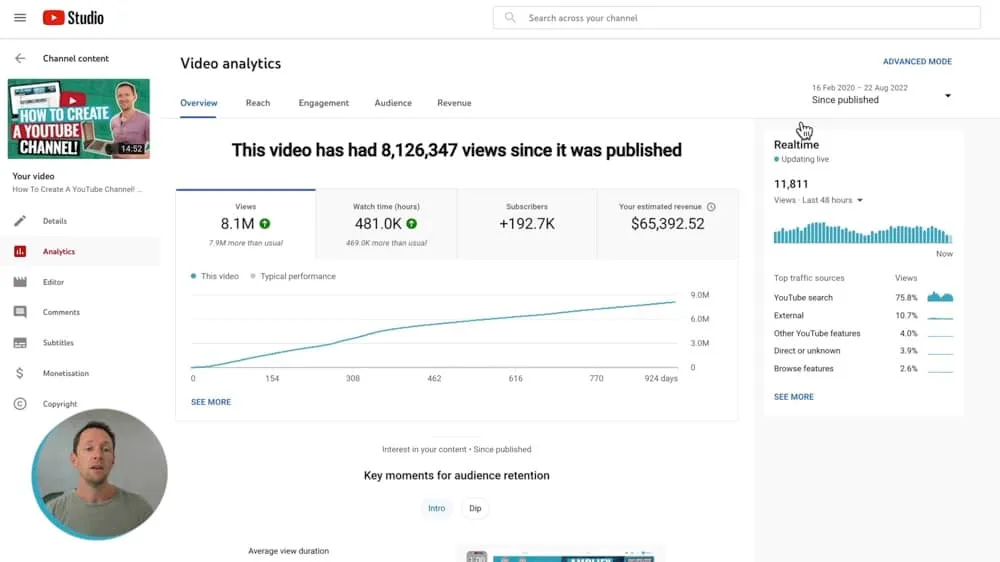Switch to the Engagement tab
1000x562 pixels.
coord(323,103)
